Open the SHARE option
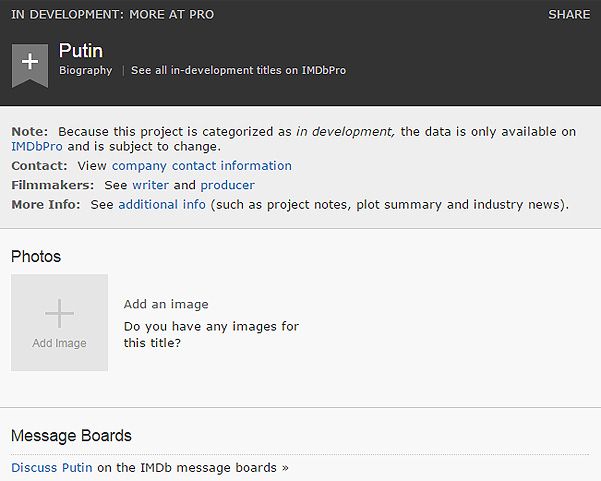Image resolution: width=601 pixels, height=481 pixels. (x=569, y=15)
